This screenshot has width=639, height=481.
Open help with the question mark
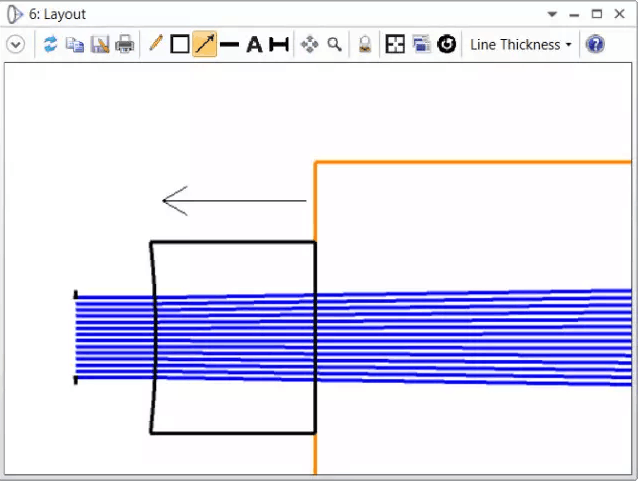click(x=595, y=45)
